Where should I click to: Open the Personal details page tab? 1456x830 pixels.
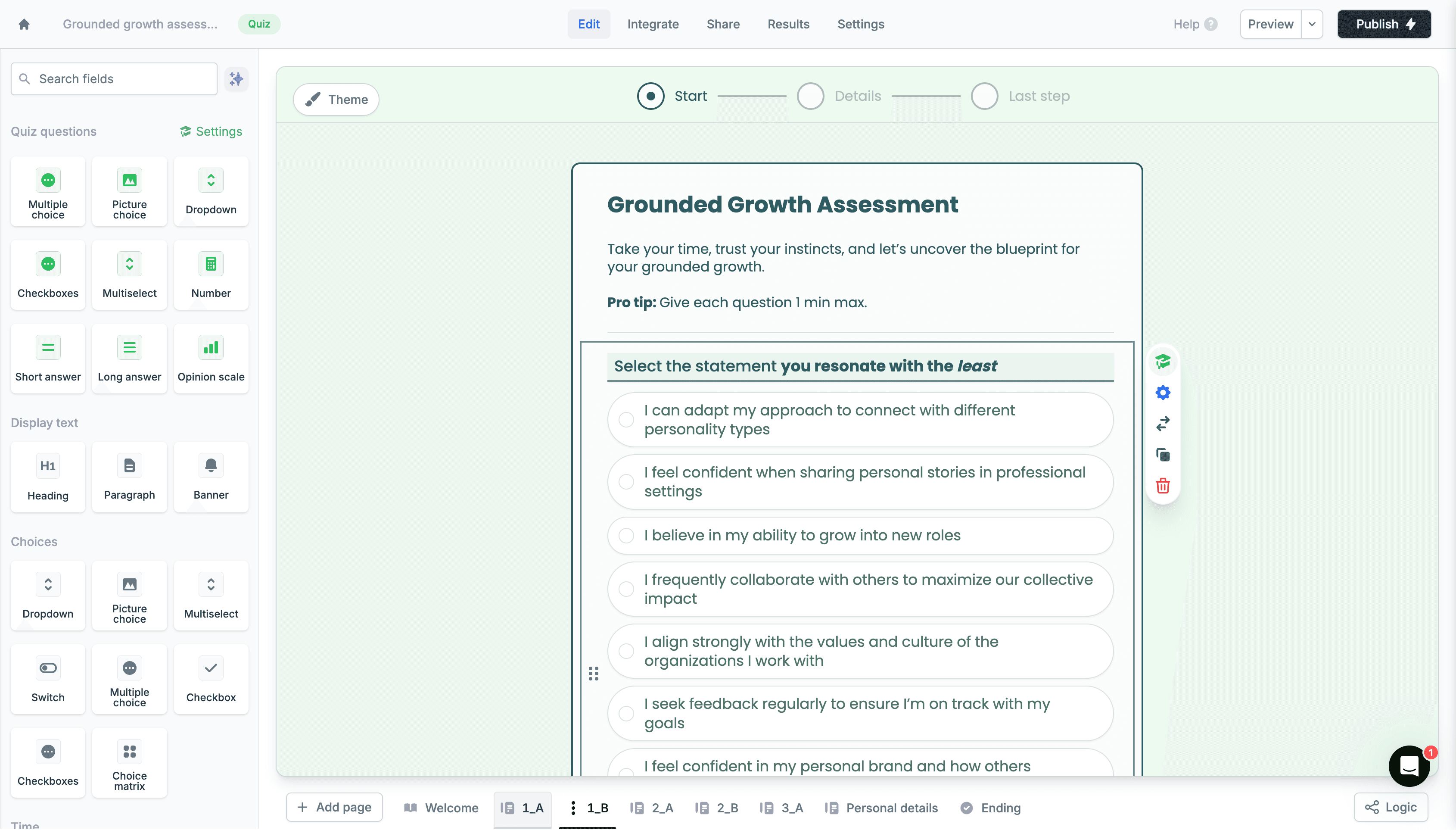coord(881,808)
